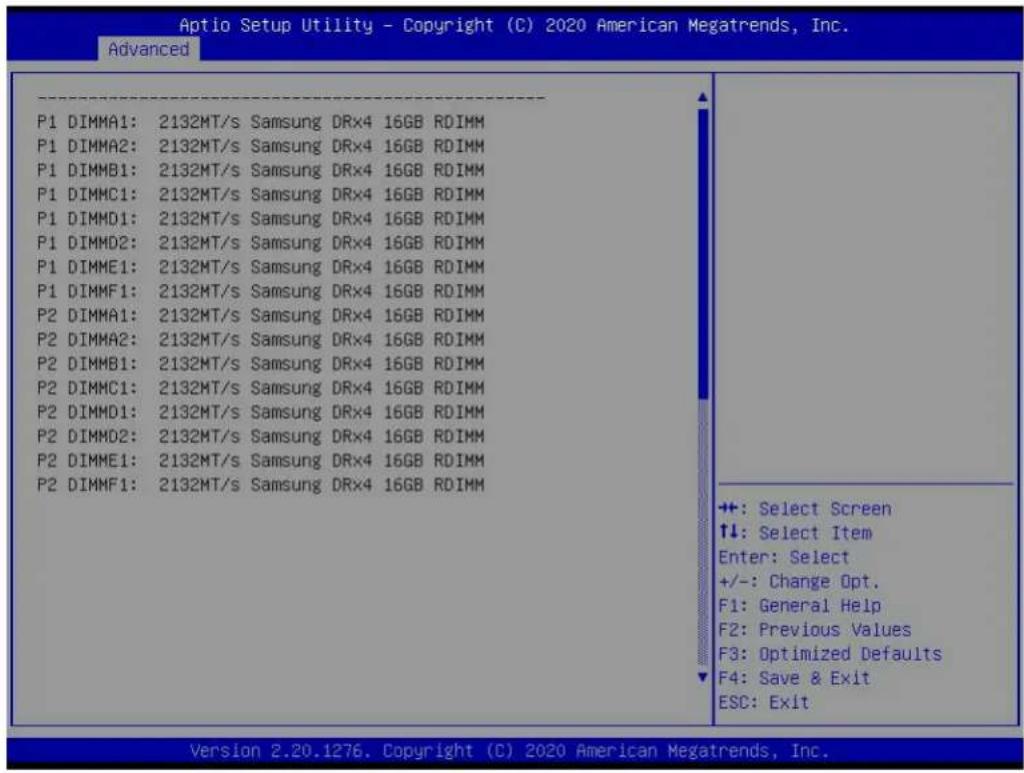Click the scrollbar down arrow

(x=703, y=677)
